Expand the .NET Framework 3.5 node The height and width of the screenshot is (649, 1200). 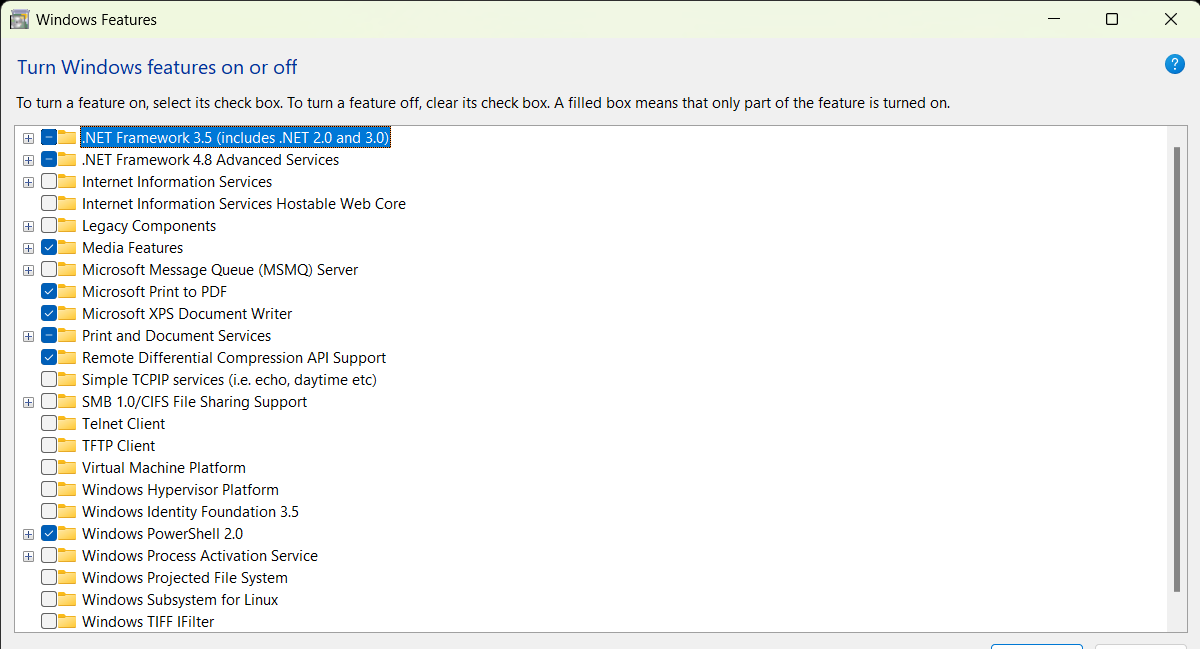(x=28, y=138)
